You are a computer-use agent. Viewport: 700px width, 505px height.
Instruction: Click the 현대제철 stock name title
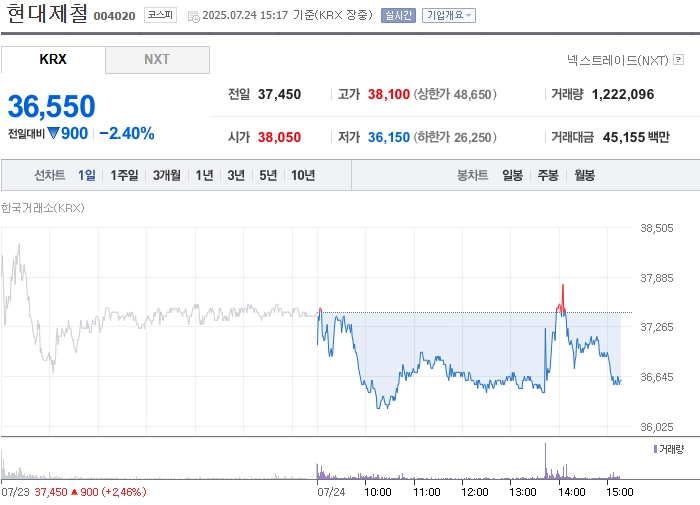[x=47, y=13]
